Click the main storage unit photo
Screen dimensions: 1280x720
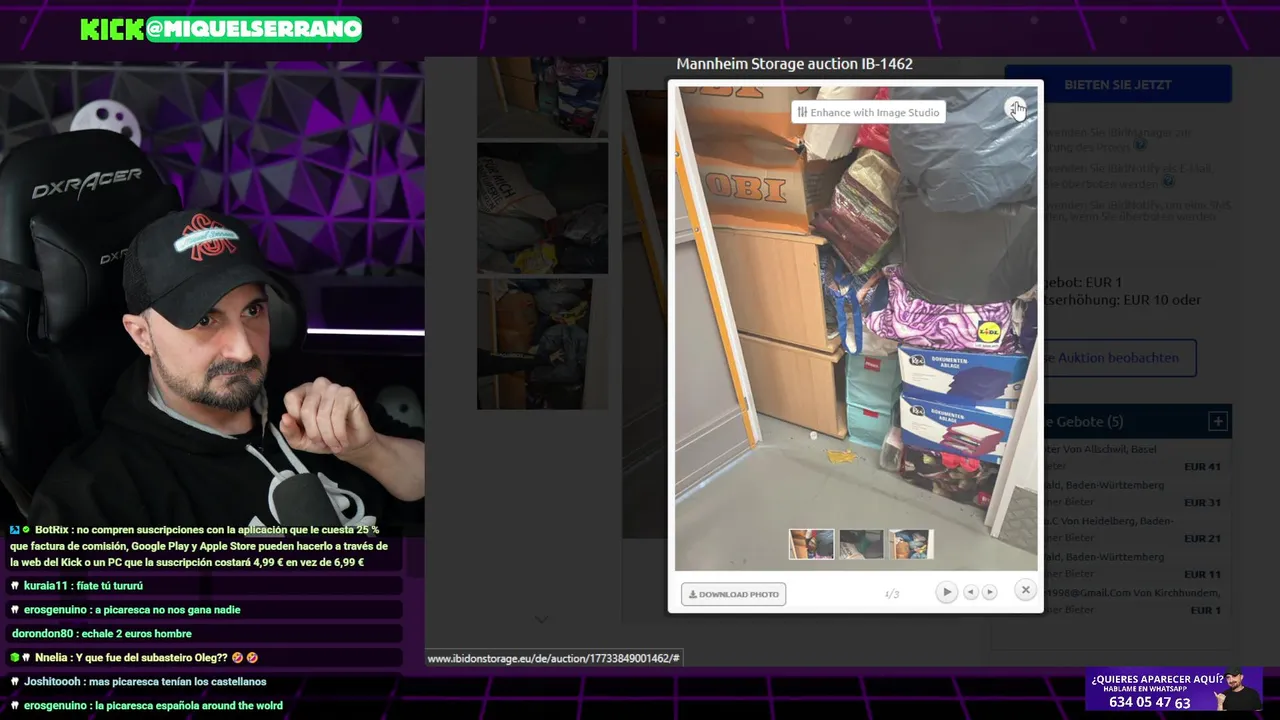pos(856,328)
